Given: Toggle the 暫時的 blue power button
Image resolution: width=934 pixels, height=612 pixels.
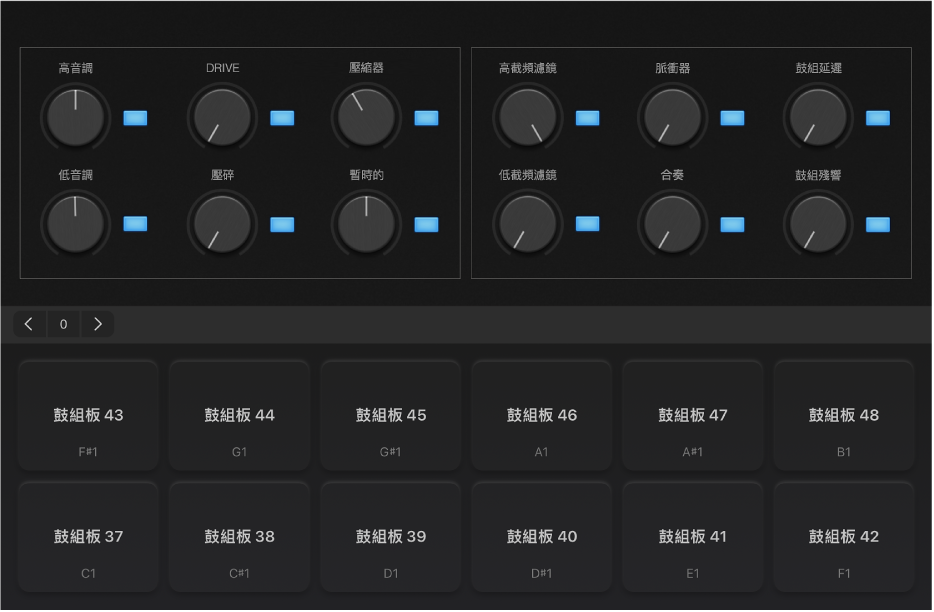Looking at the screenshot, I should click(426, 225).
